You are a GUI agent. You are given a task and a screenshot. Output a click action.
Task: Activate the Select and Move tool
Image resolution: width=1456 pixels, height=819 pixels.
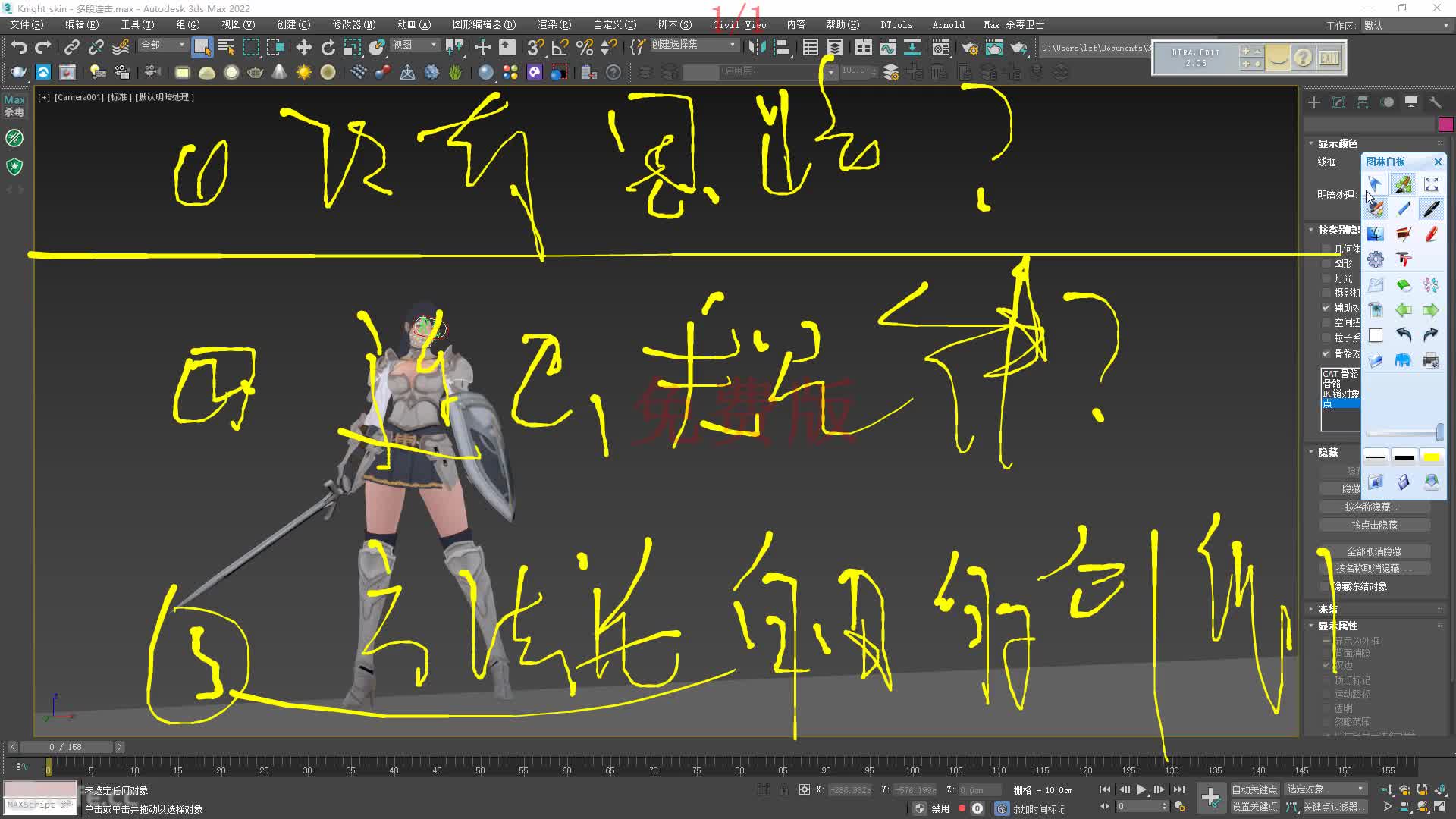(x=304, y=48)
